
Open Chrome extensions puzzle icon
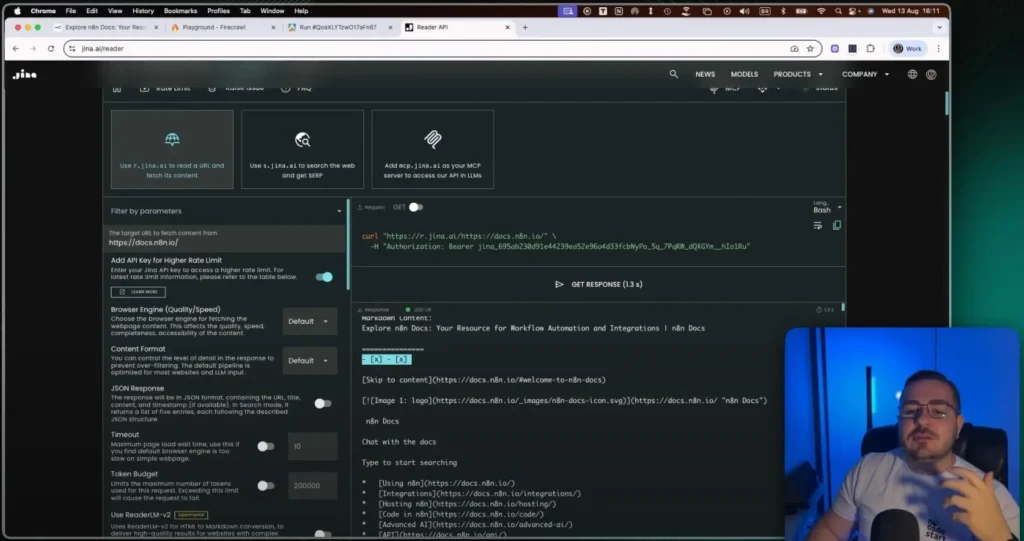tap(871, 48)
